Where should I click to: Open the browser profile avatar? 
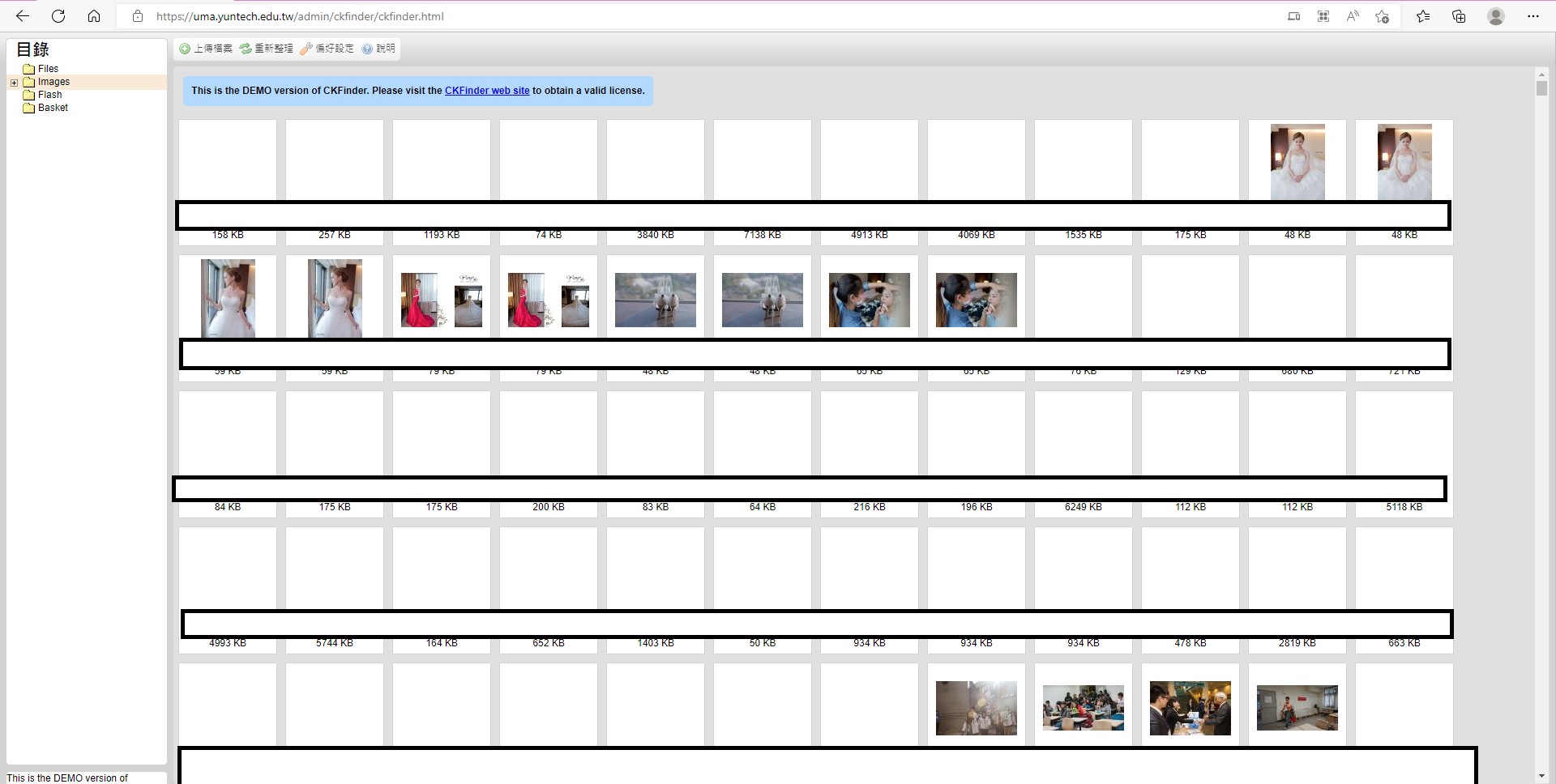click(x=1496, y=16)
